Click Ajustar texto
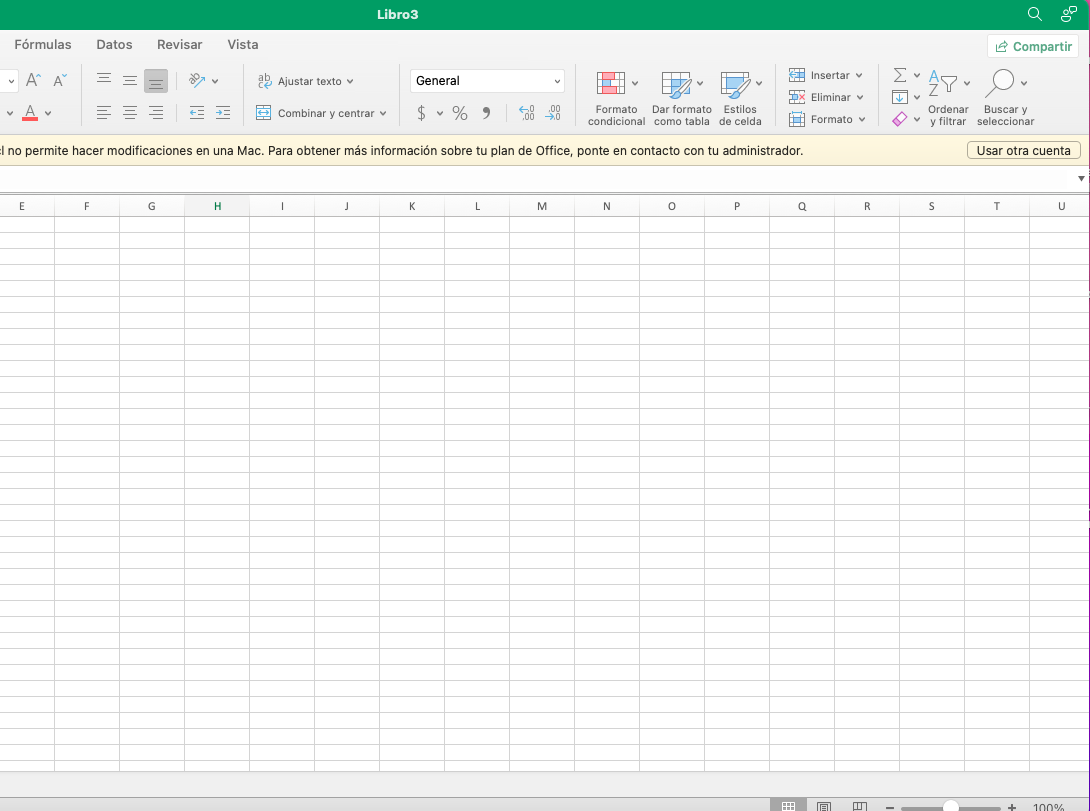This screenshot has width=1090, height=811. (x=305, y=81)
